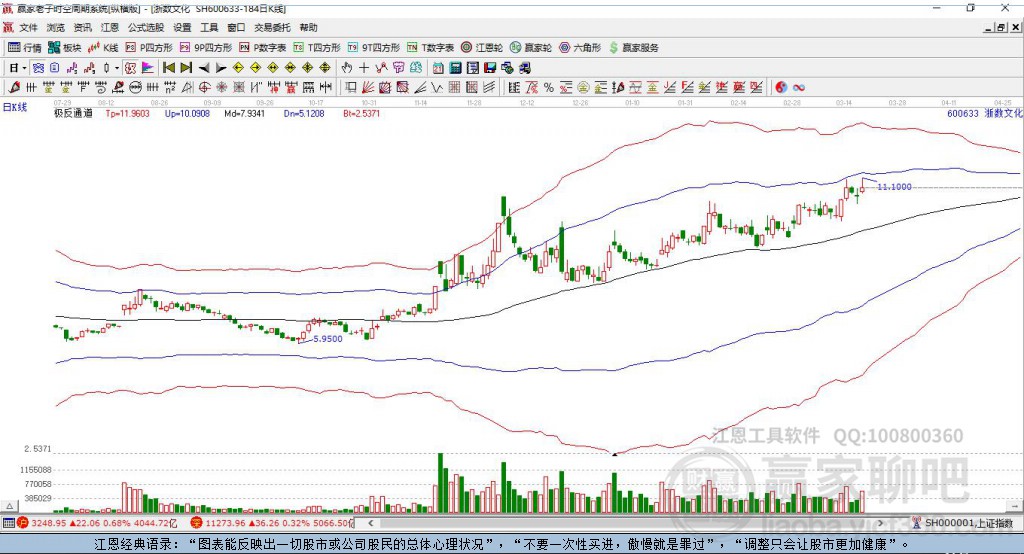Open the 窗口 menu

pos(236,27)
